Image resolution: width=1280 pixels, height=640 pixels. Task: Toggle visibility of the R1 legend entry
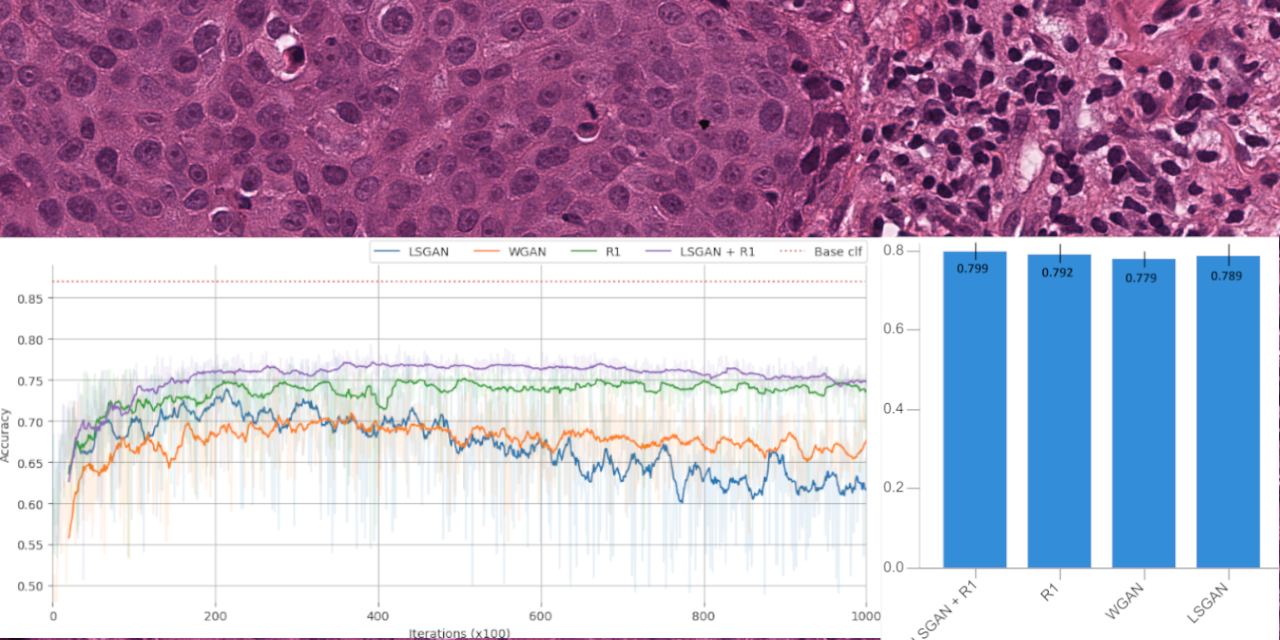pos(612,251)
